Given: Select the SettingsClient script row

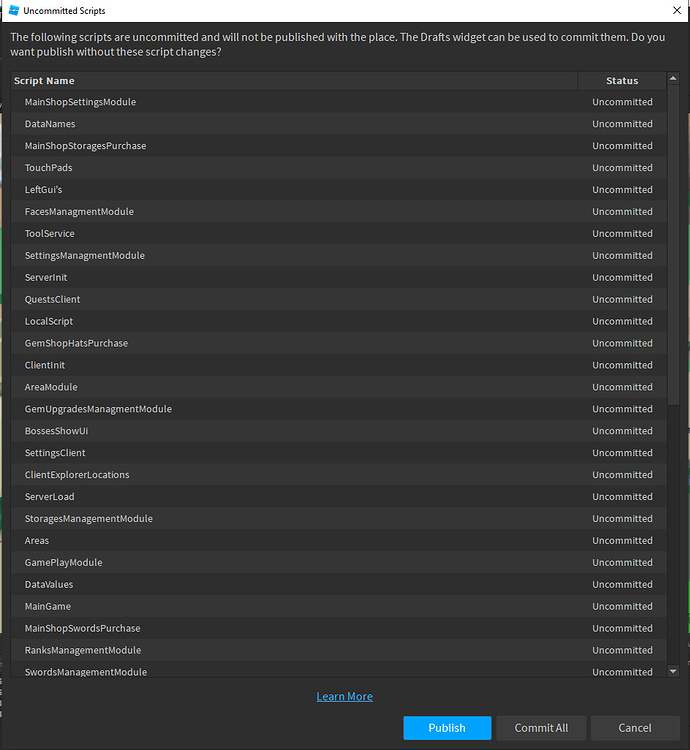Looking at the screenshot, I should (339, 453).
